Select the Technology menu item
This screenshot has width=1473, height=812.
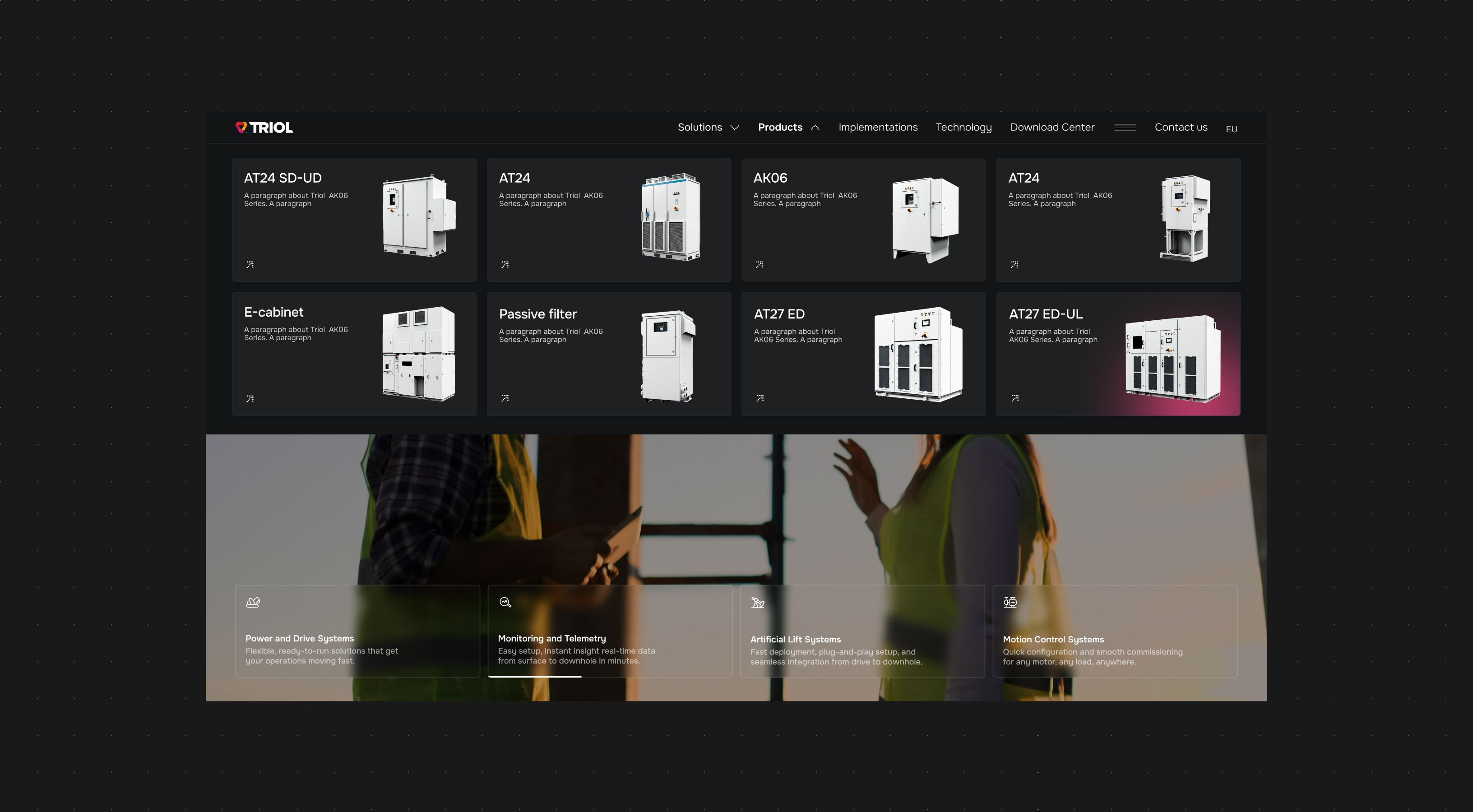(x=963, y=127)
